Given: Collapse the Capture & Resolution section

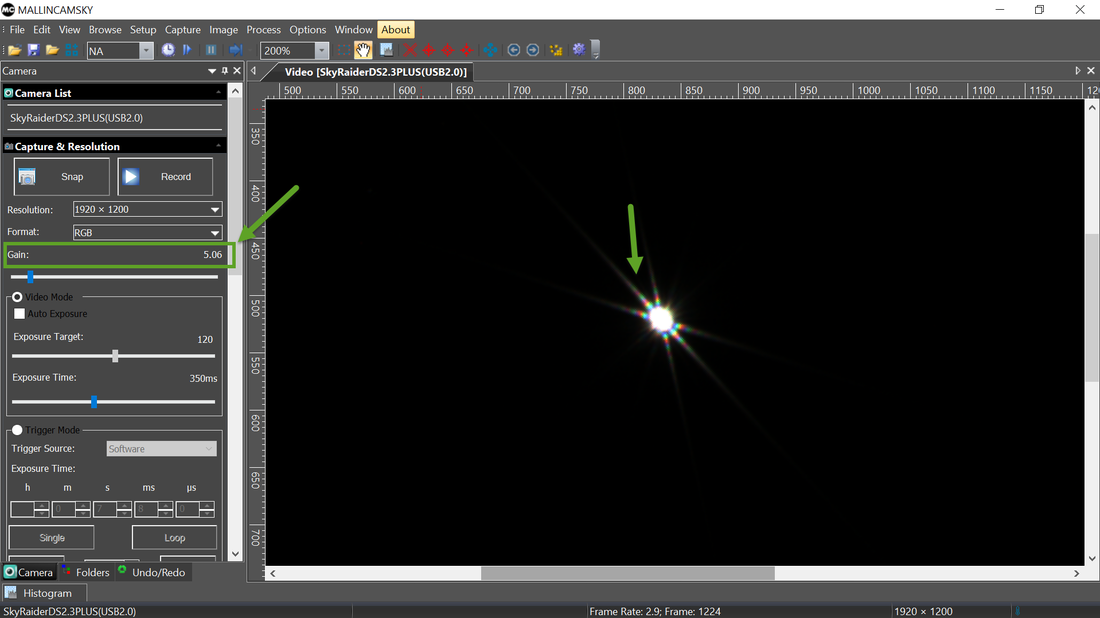Looking at the screenshot, I should coord(218,146).
